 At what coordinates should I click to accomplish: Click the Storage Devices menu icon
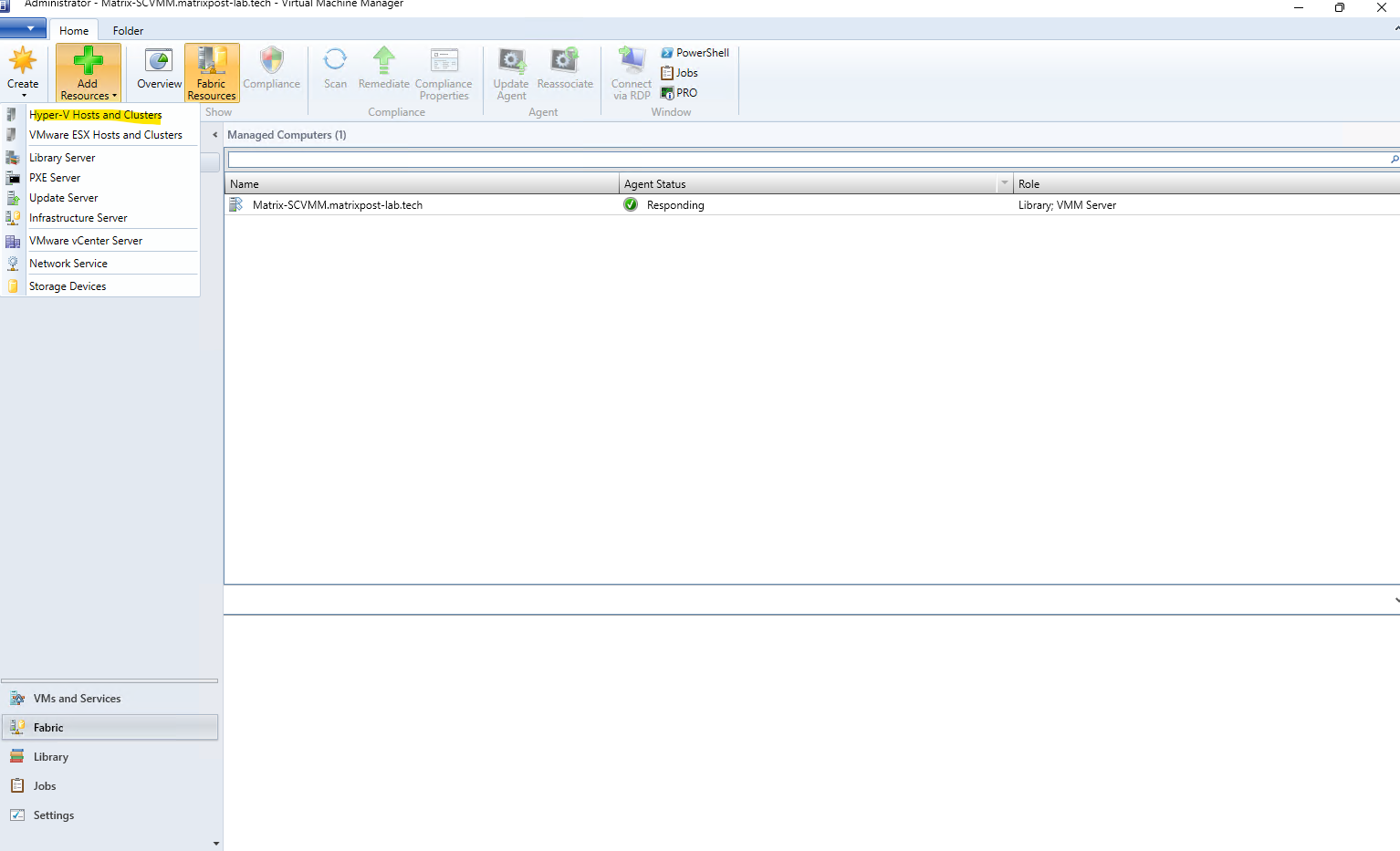coord(13,286)
